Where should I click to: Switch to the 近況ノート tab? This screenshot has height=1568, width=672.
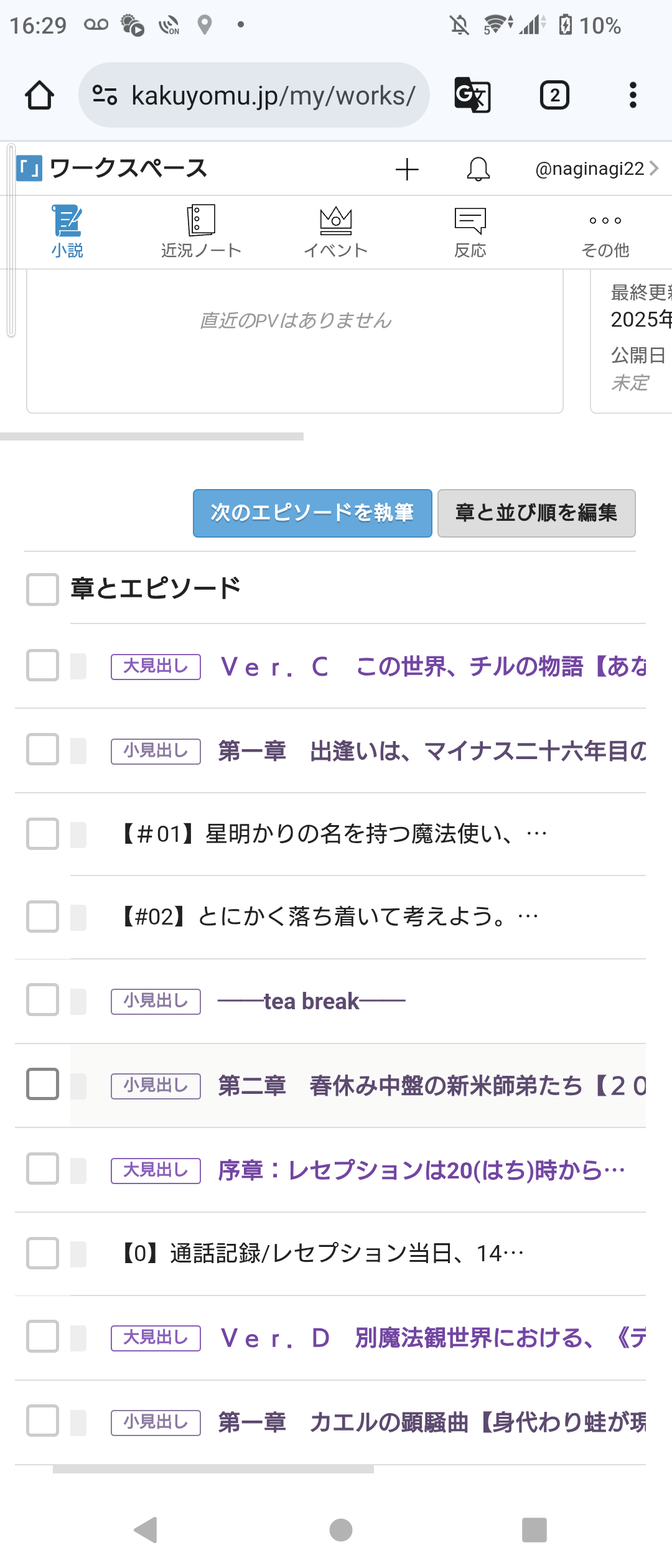(x=201, y=232)
